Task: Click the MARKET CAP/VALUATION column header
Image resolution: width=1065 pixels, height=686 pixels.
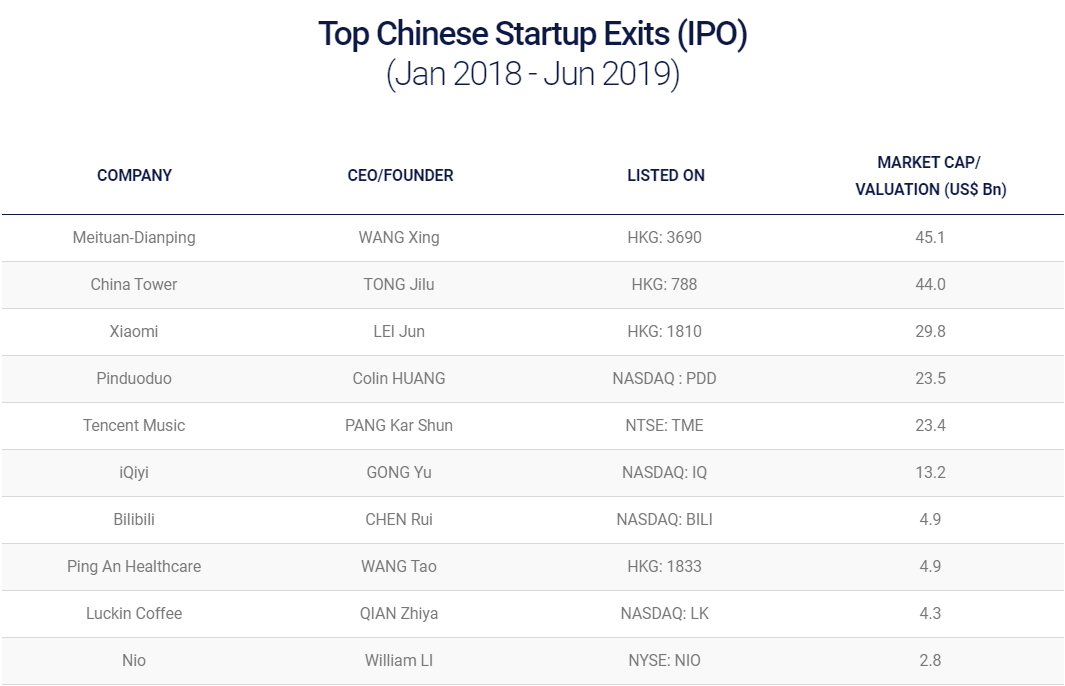Action: (931, 176)
